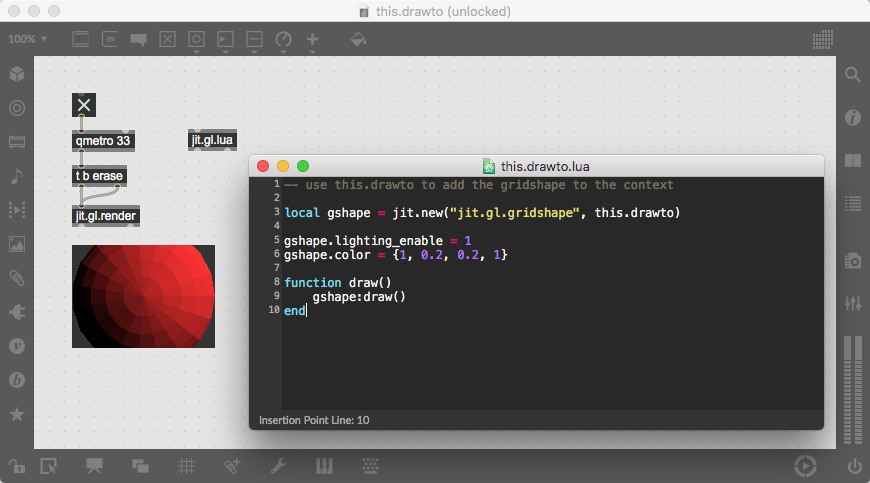
Task: Click line 8 function draw() in editor
Action: (337, 282)
